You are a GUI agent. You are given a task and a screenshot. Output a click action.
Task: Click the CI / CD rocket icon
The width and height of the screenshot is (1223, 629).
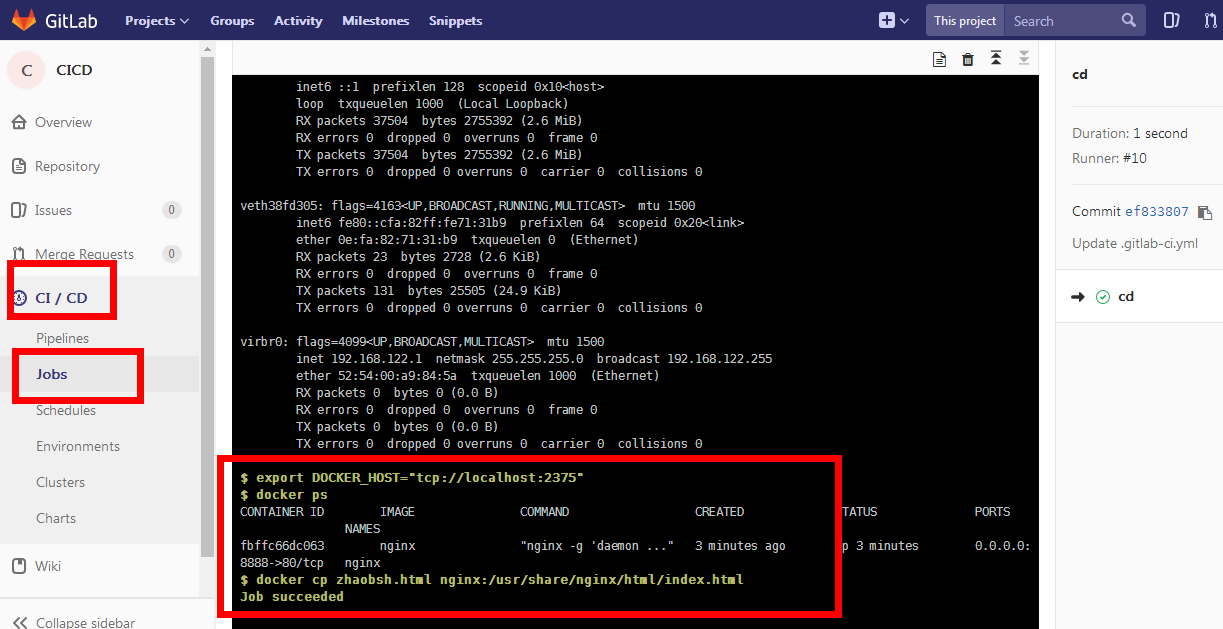(19, 298)
